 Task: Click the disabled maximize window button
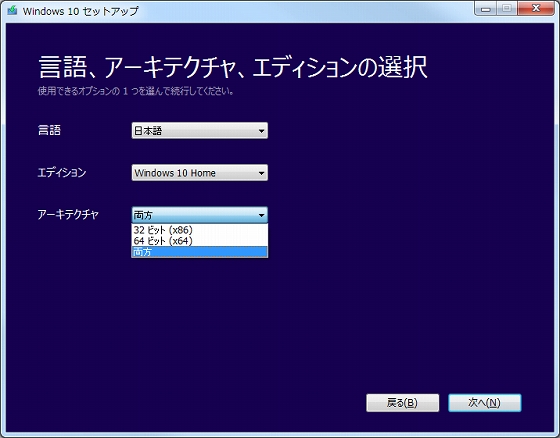[507, 9]
